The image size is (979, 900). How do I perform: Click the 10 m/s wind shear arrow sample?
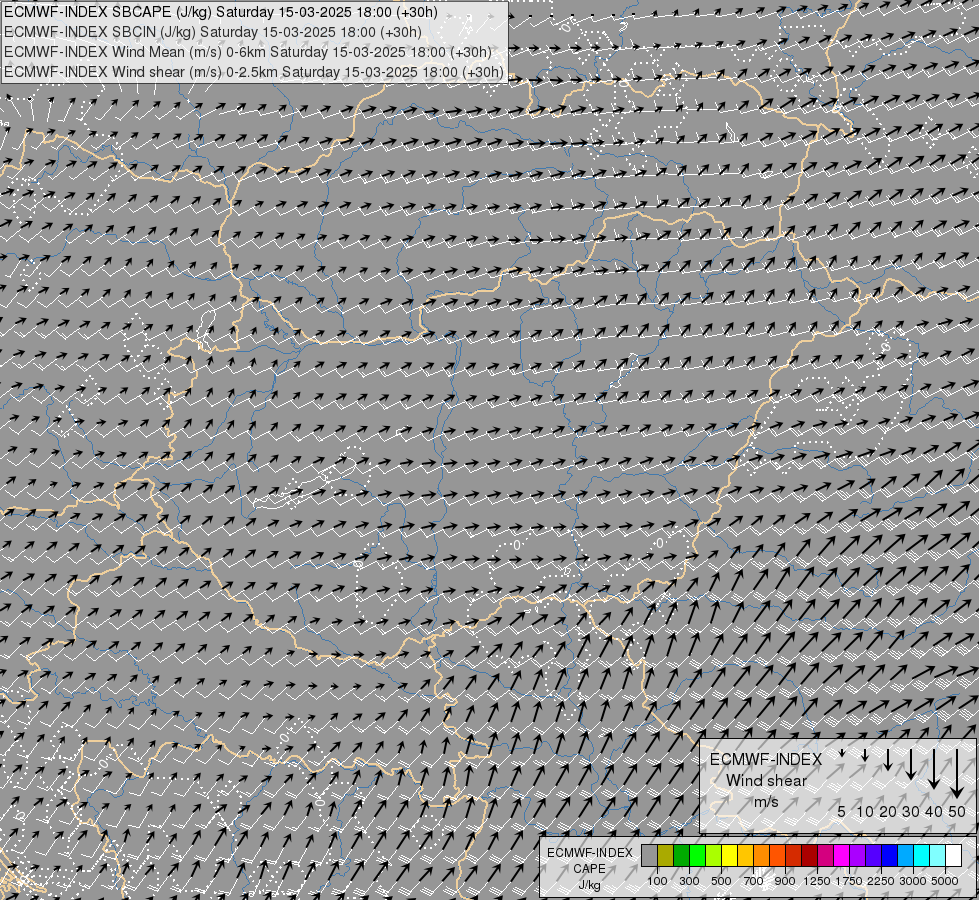coord(865,756)
